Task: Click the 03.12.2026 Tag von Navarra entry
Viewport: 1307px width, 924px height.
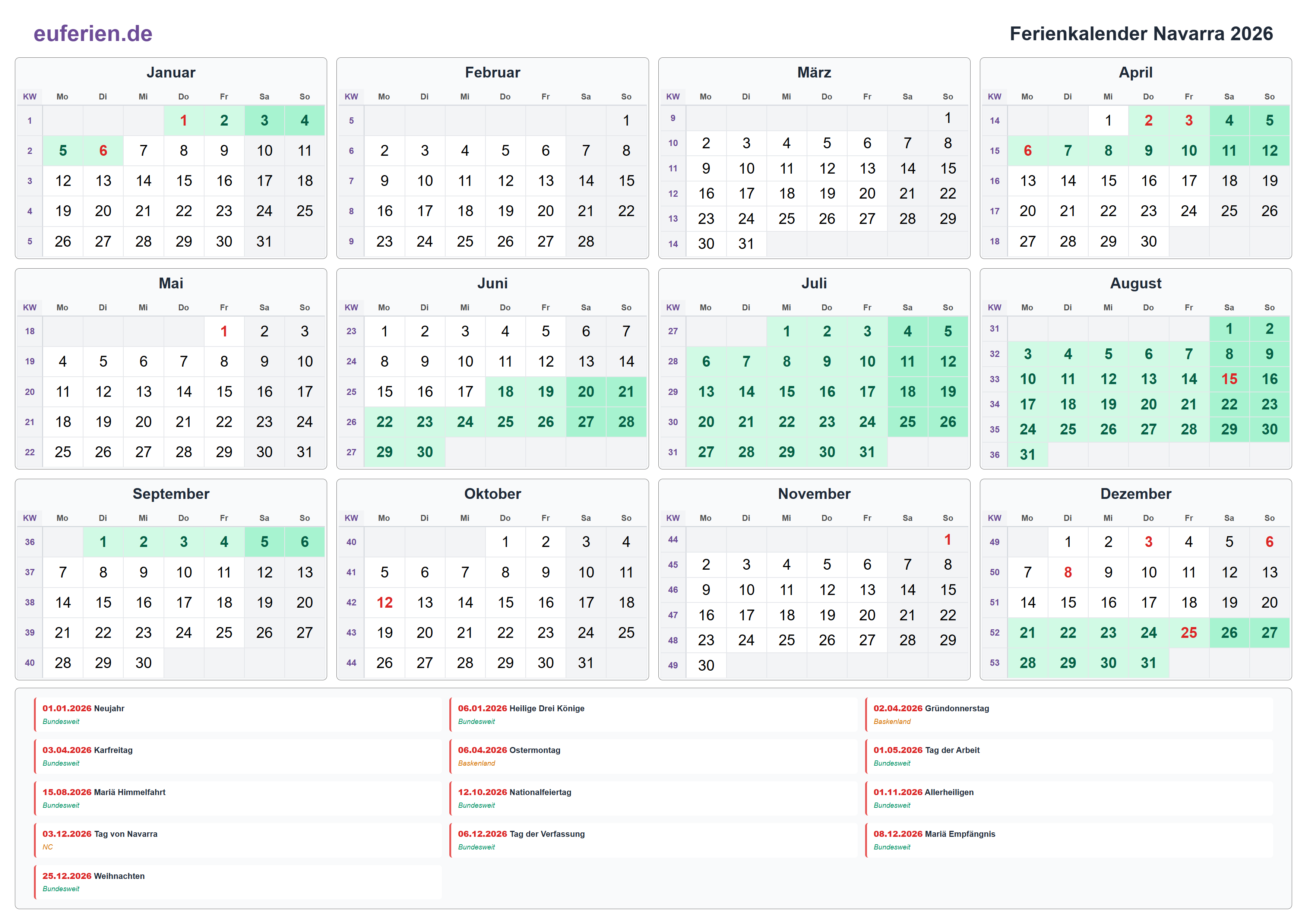Action: [237, 840]
